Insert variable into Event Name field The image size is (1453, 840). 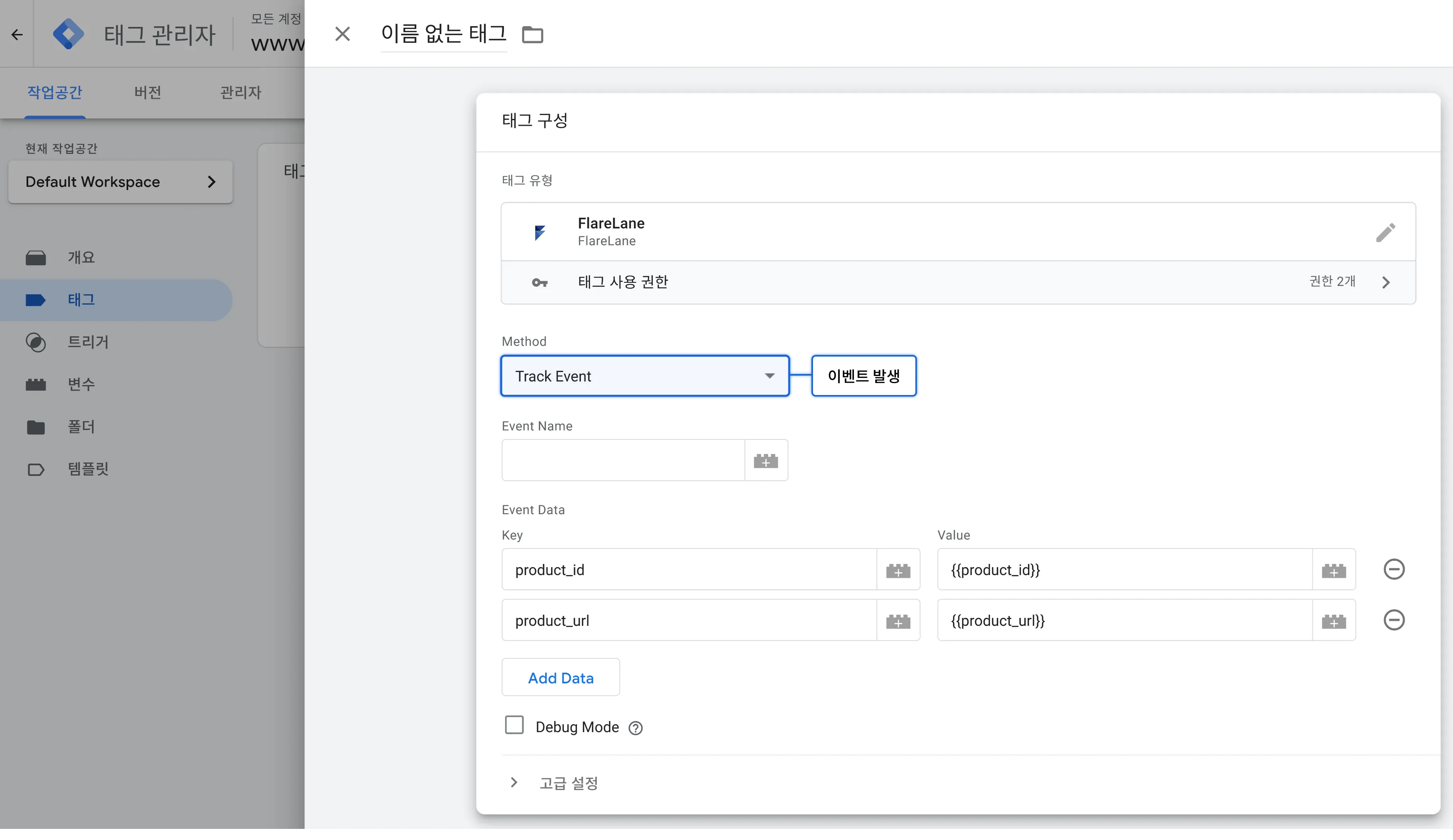766,460
